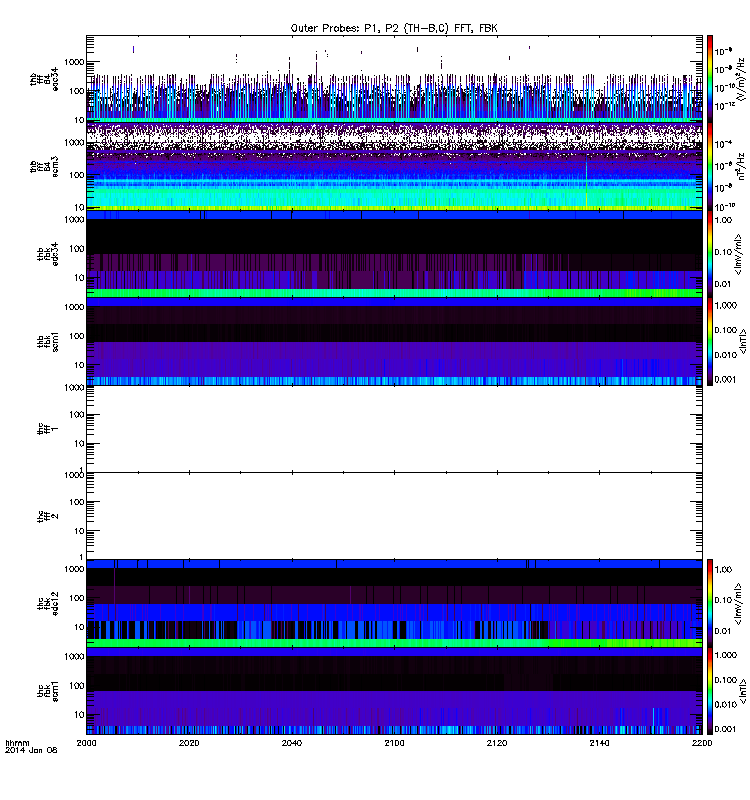Select the 'thb fff 64 scm3' panel label
The width and height of the screenshot is (750, 800).
[44, 167]
